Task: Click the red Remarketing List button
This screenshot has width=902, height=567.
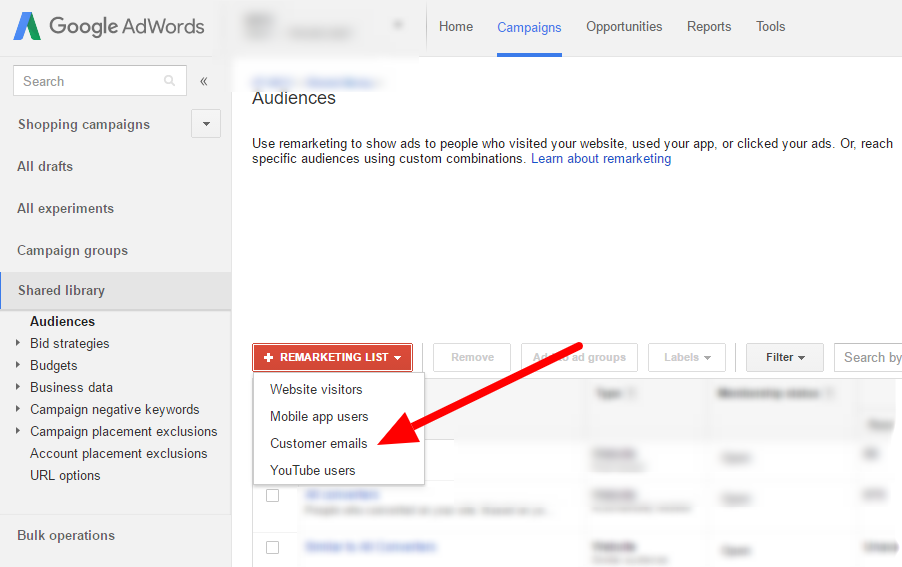Action: tap(332, 357)
